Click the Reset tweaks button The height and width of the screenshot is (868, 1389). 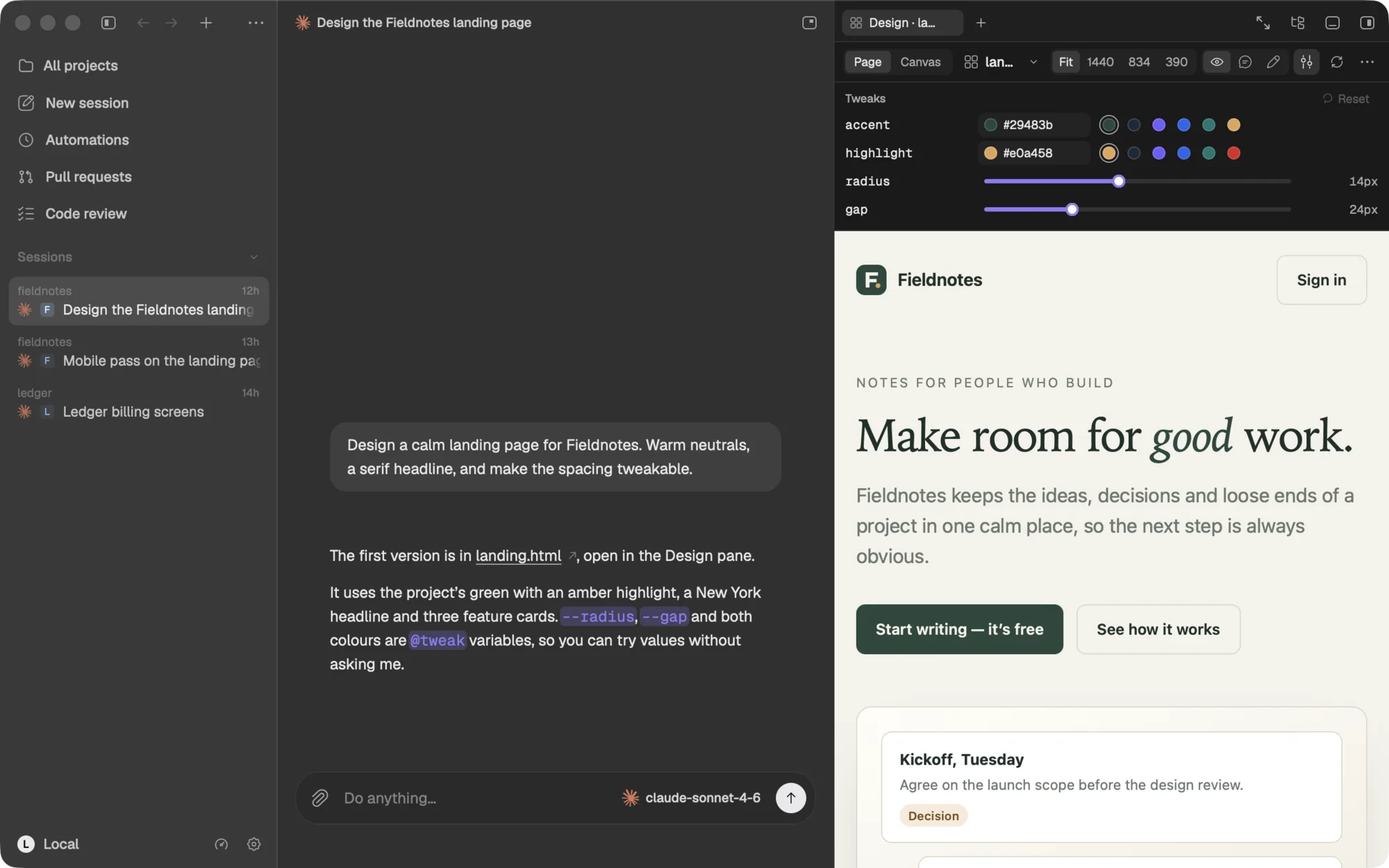[x=1345, y=99]
